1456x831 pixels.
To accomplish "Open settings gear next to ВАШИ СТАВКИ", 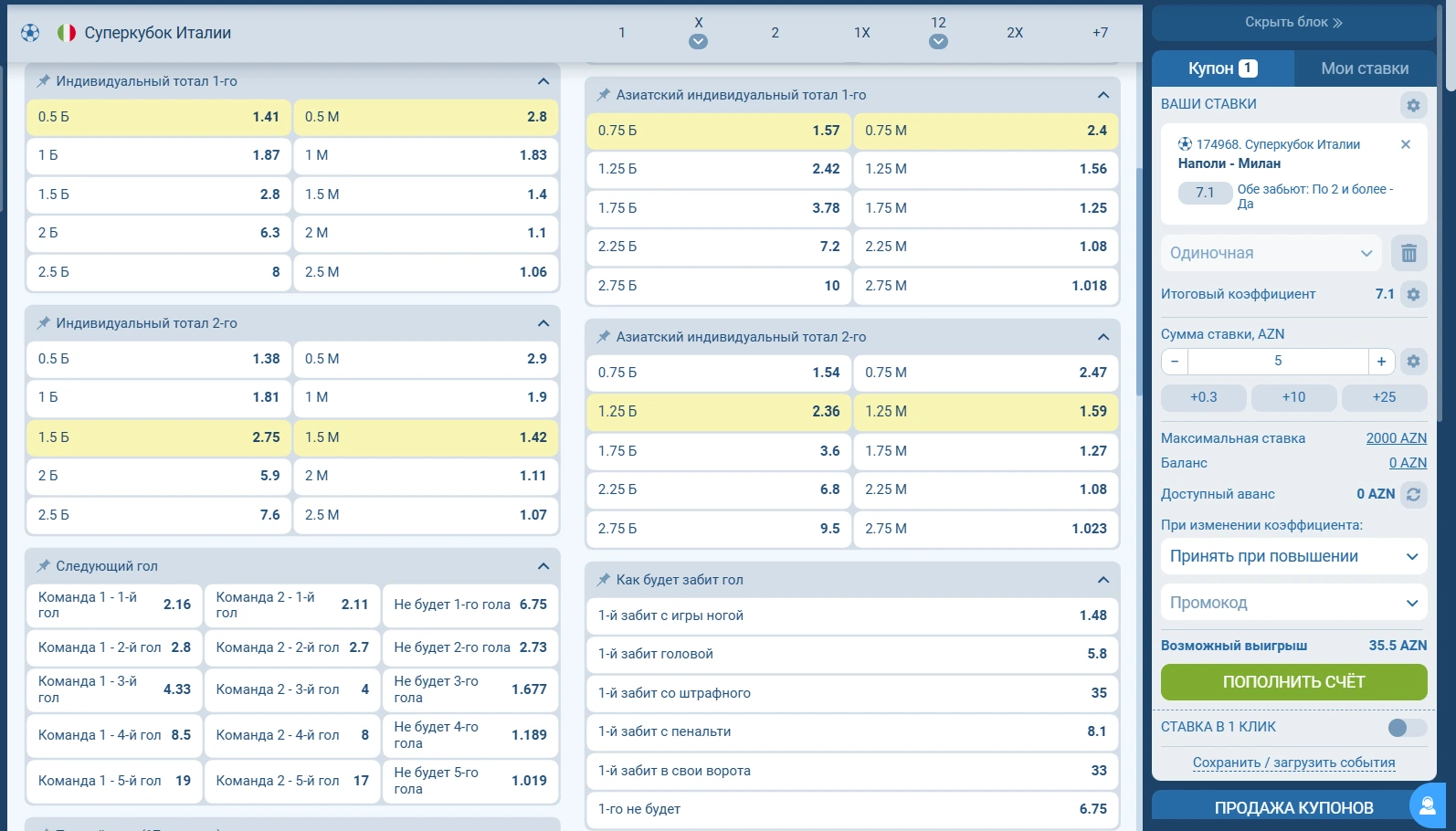I will (1413, 105).
